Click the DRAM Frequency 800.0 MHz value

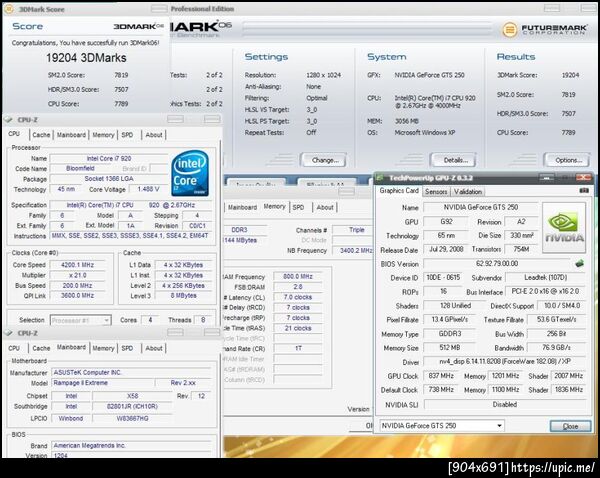(x=298, y=276)
